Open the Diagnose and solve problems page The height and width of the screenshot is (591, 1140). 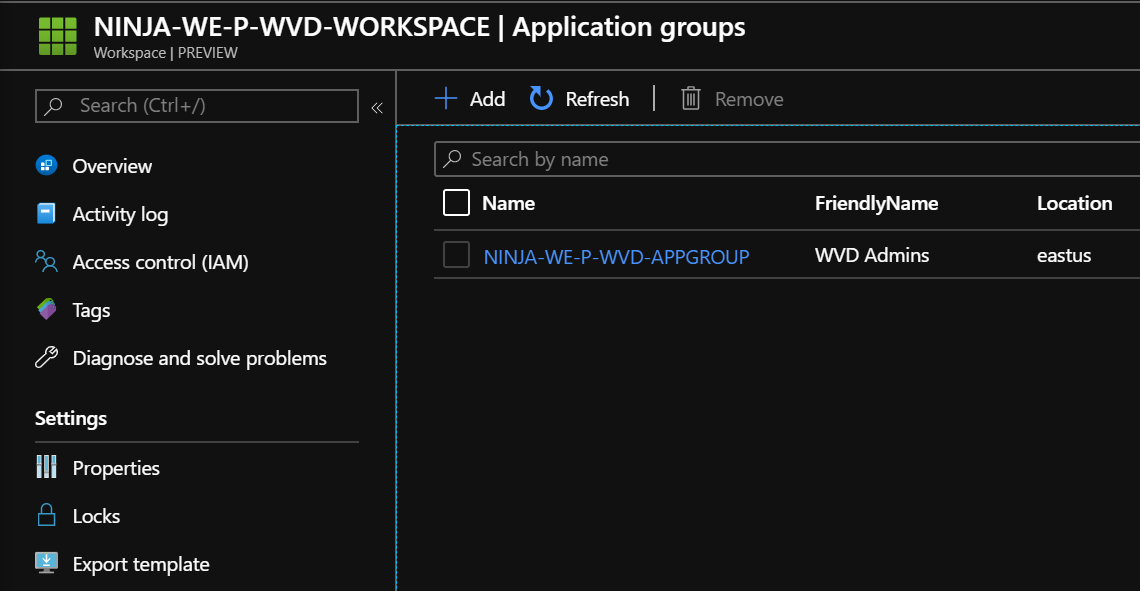tap(199, 358)
